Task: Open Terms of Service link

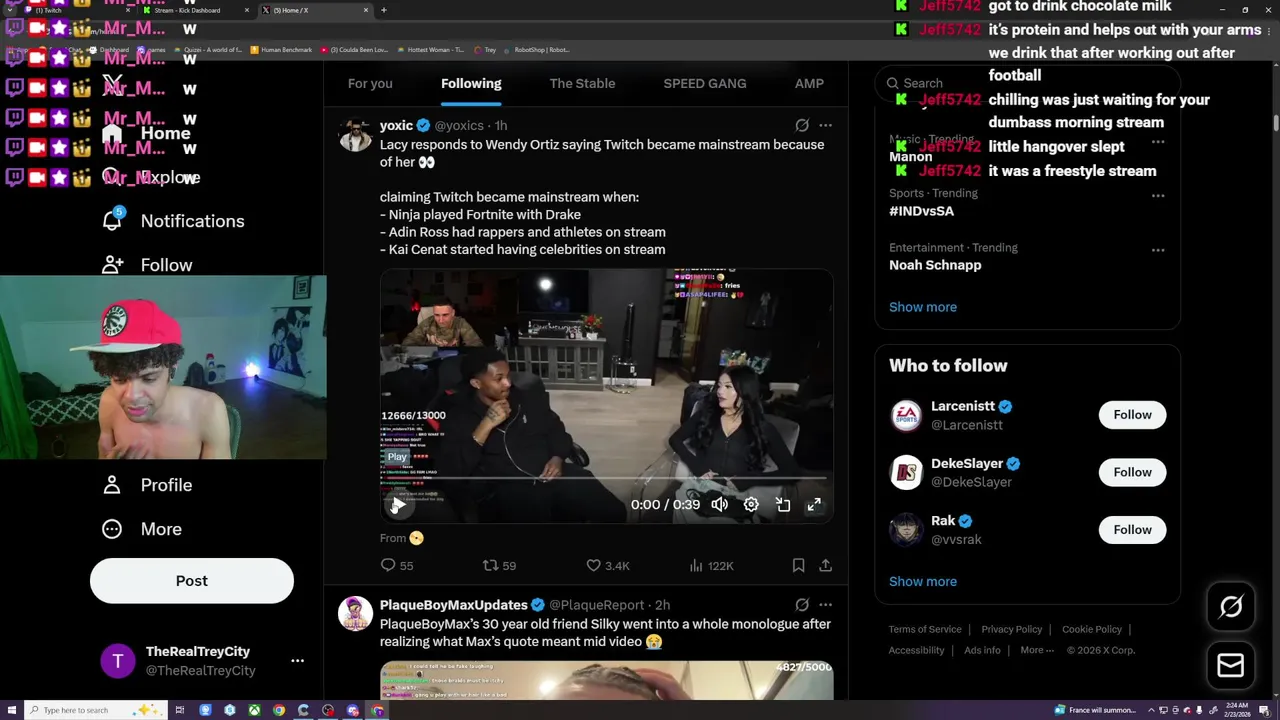Action: (925, 629)
